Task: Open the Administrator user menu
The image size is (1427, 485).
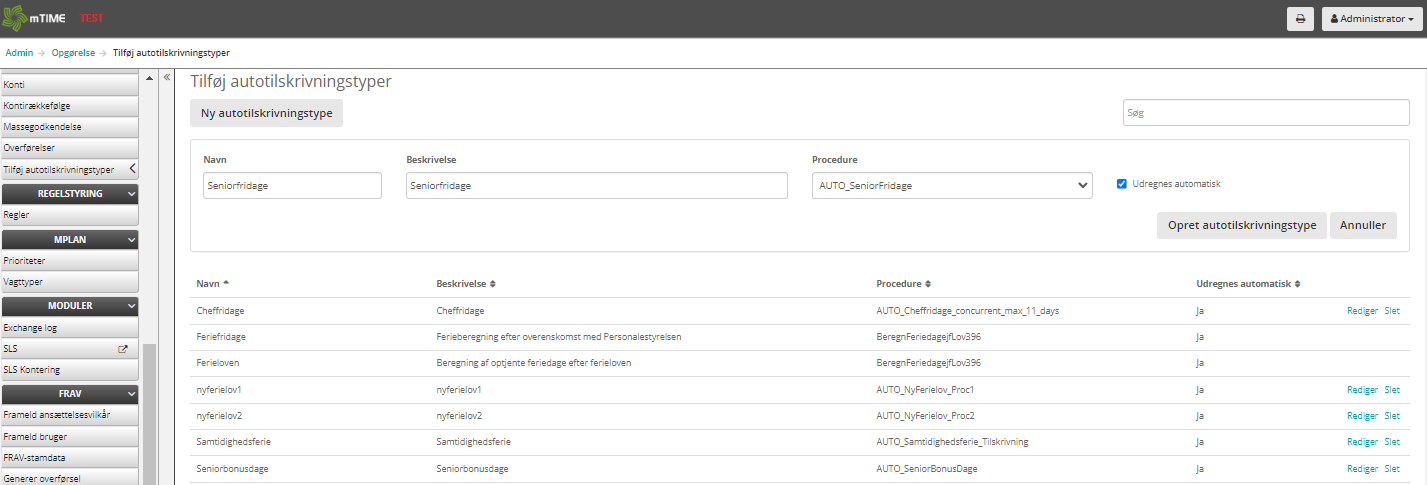Action: pyautogui.click(x=1370, y=19)
